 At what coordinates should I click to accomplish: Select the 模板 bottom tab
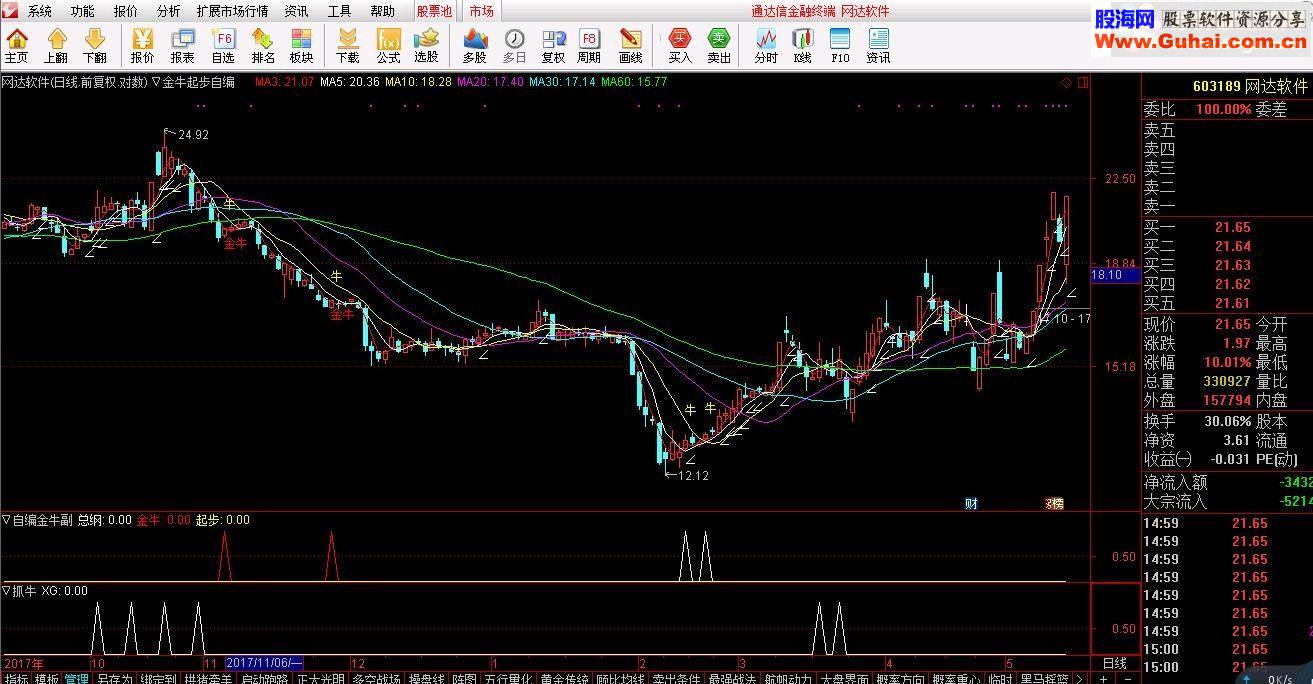[x=46, y=678]
